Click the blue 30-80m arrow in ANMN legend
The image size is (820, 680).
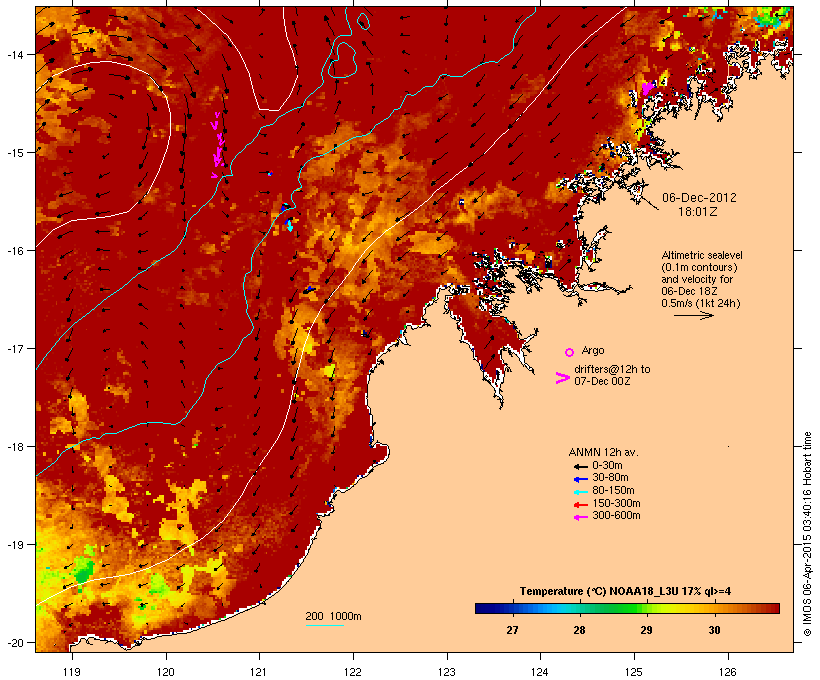(581, 479)
